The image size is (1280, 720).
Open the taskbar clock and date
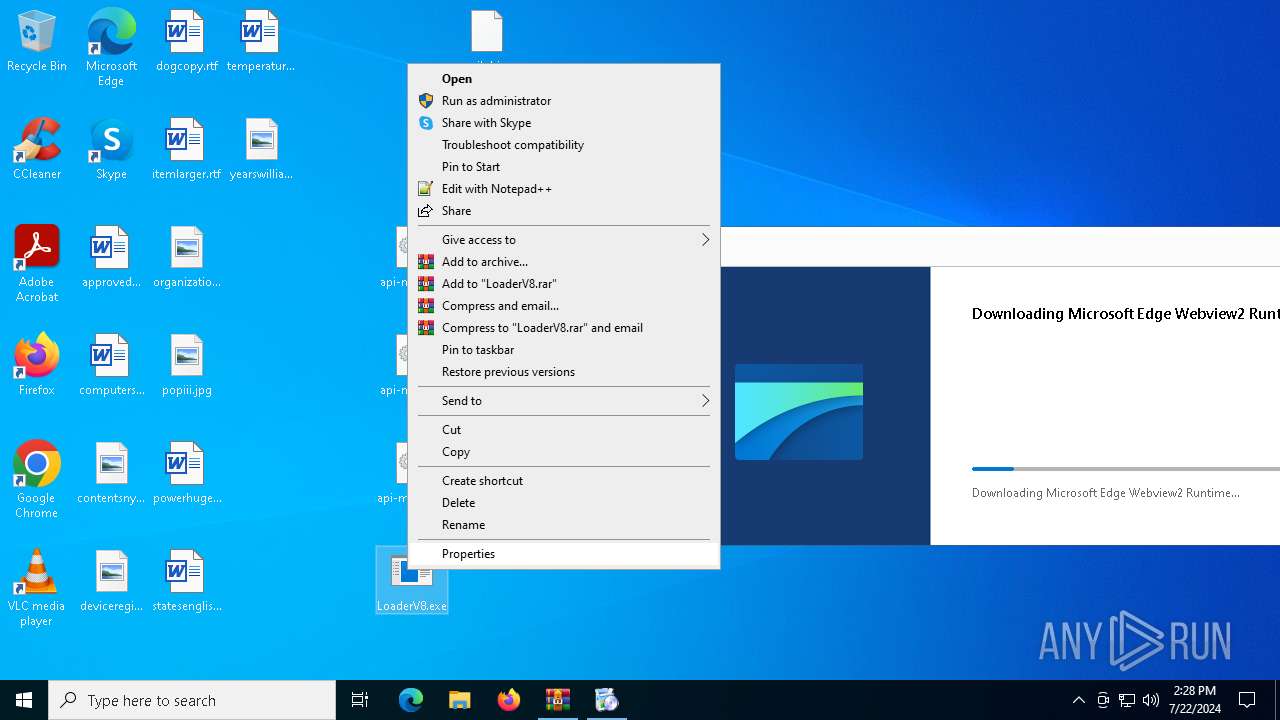[1195, 700]
